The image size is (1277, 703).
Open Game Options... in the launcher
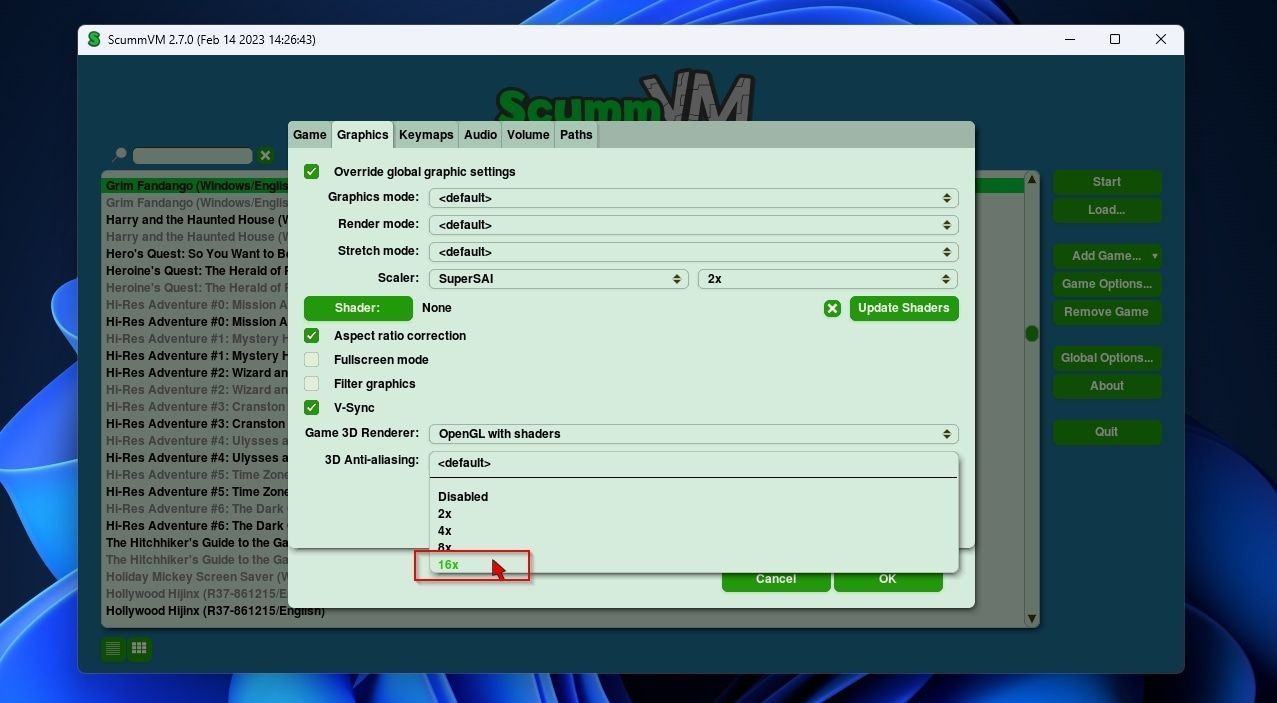[1107, 284]
